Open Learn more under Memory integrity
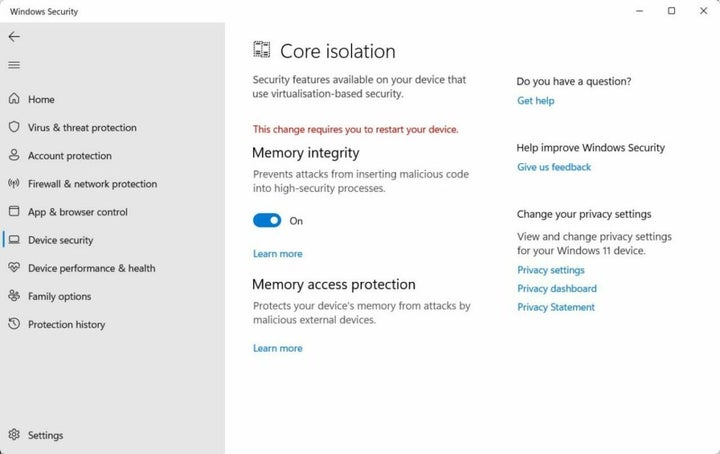The image size is (720, 454). [x=277, y=254]
